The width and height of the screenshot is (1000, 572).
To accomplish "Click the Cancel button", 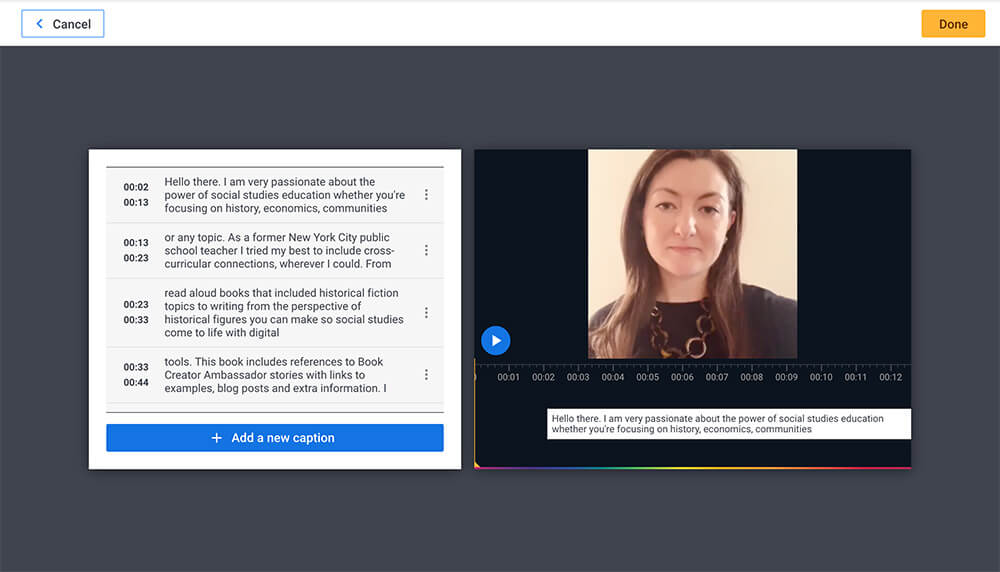I will click(63, 24).
